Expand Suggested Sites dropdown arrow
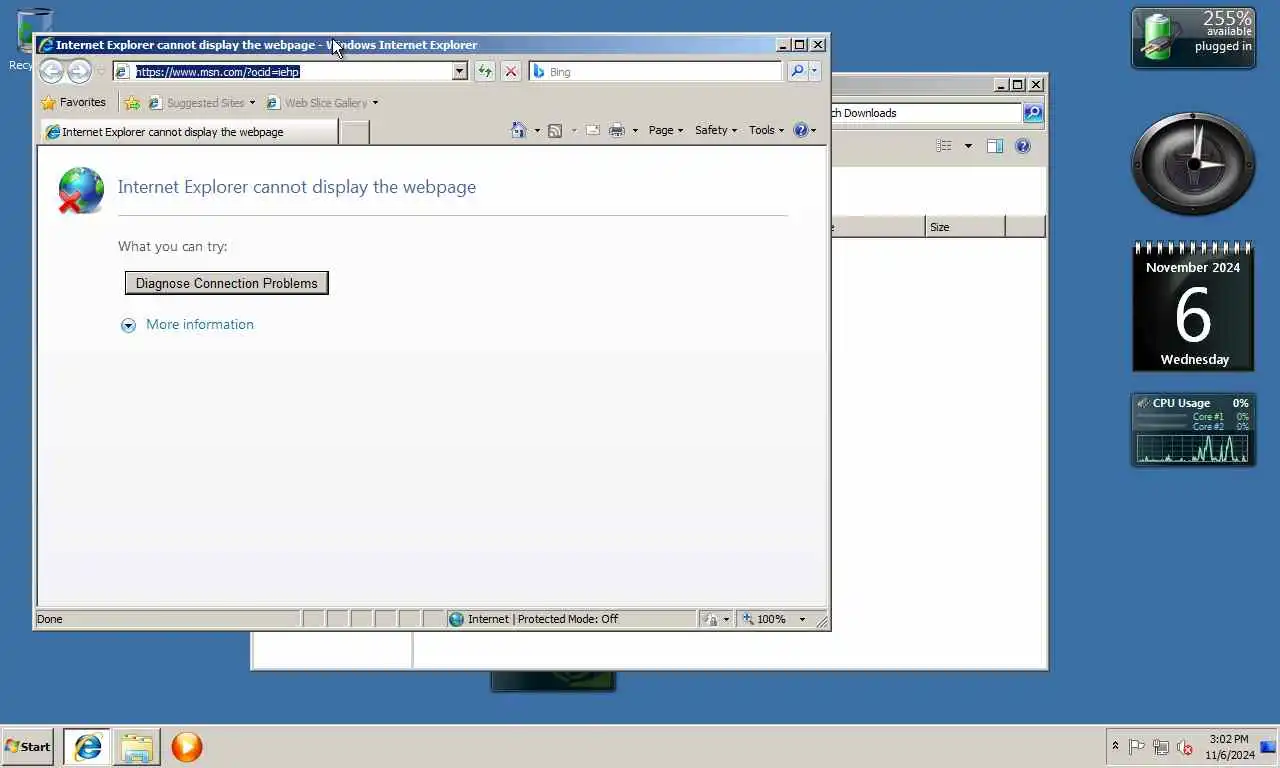 252,102
